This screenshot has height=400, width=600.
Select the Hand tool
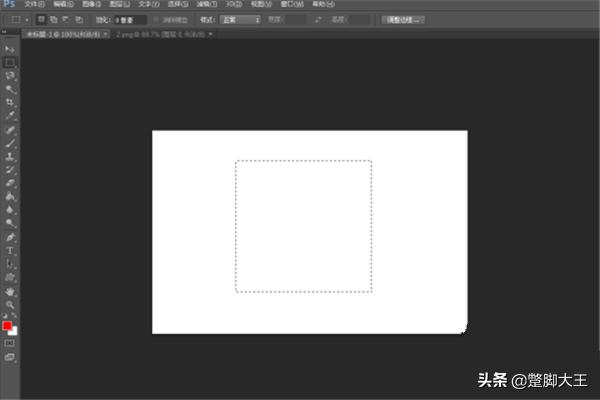click(x=10, y=292)
